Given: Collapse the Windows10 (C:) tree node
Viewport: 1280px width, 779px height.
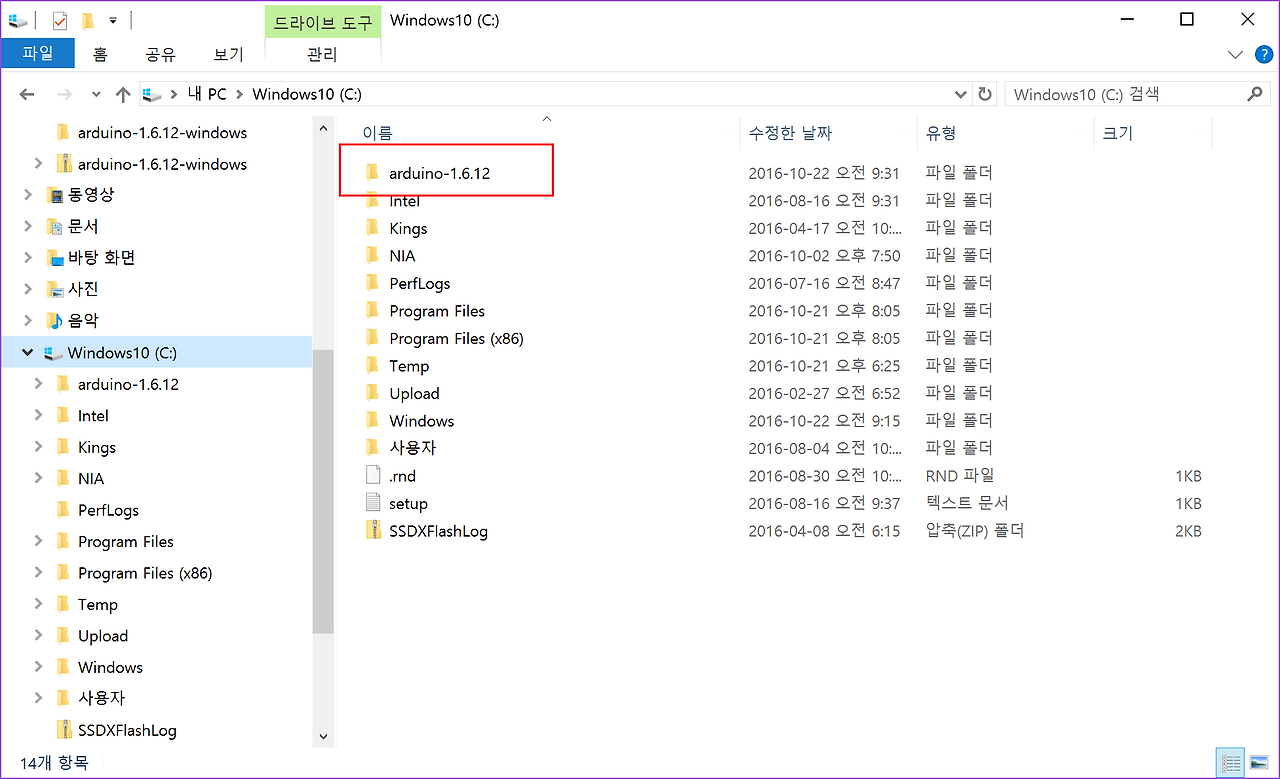Looking at the screenshot, I should 28,353.
